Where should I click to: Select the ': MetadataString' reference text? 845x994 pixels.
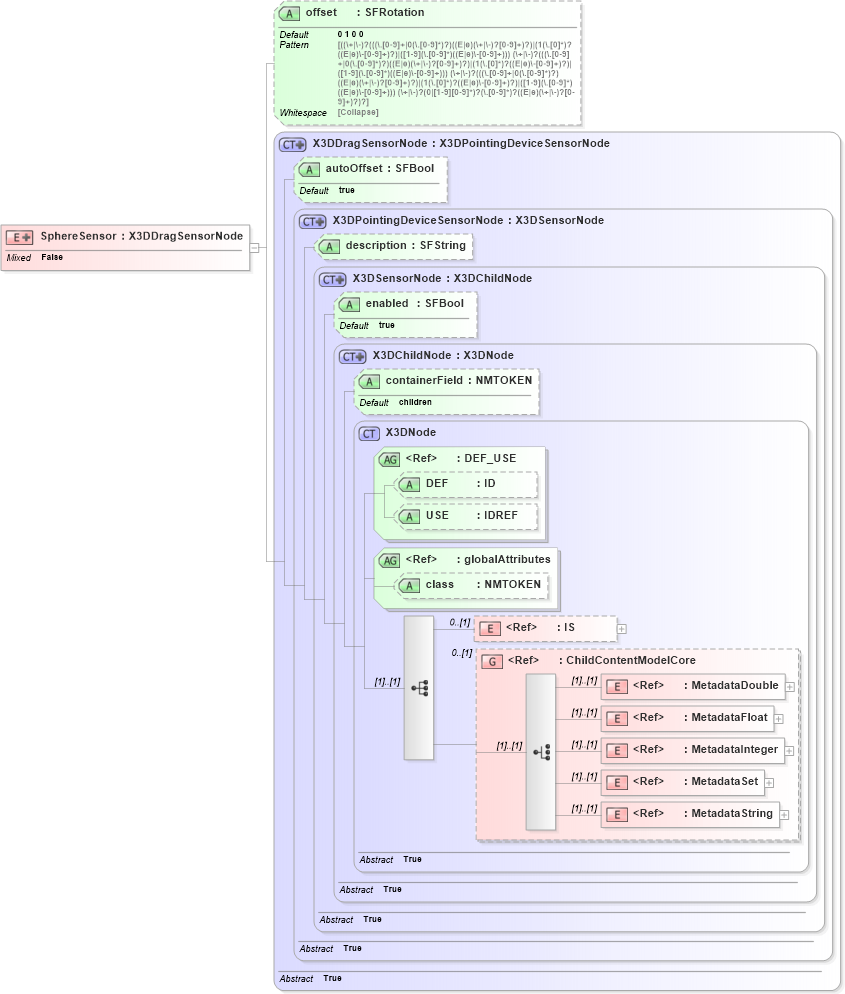coord(728,813)
